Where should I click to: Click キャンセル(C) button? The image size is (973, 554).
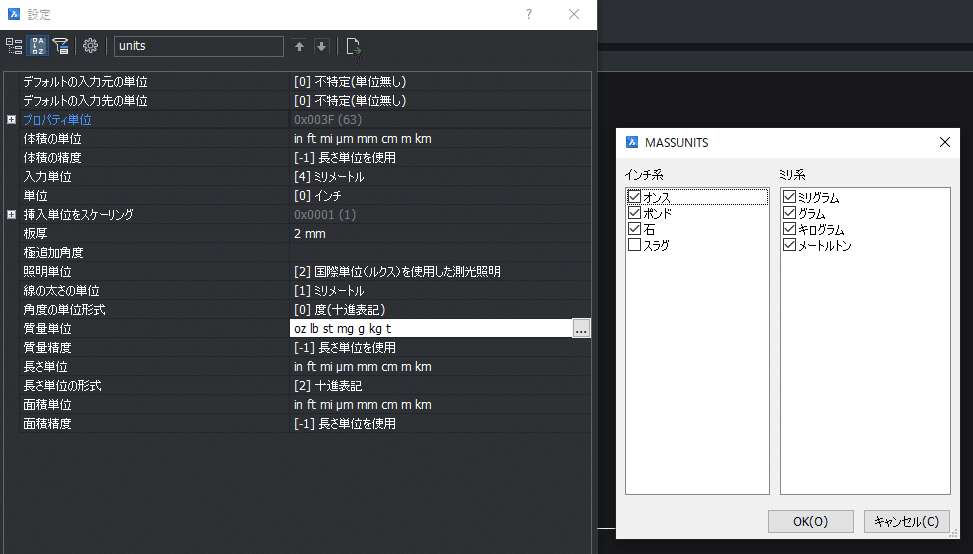pyautogui.click(x=907, y=522)
